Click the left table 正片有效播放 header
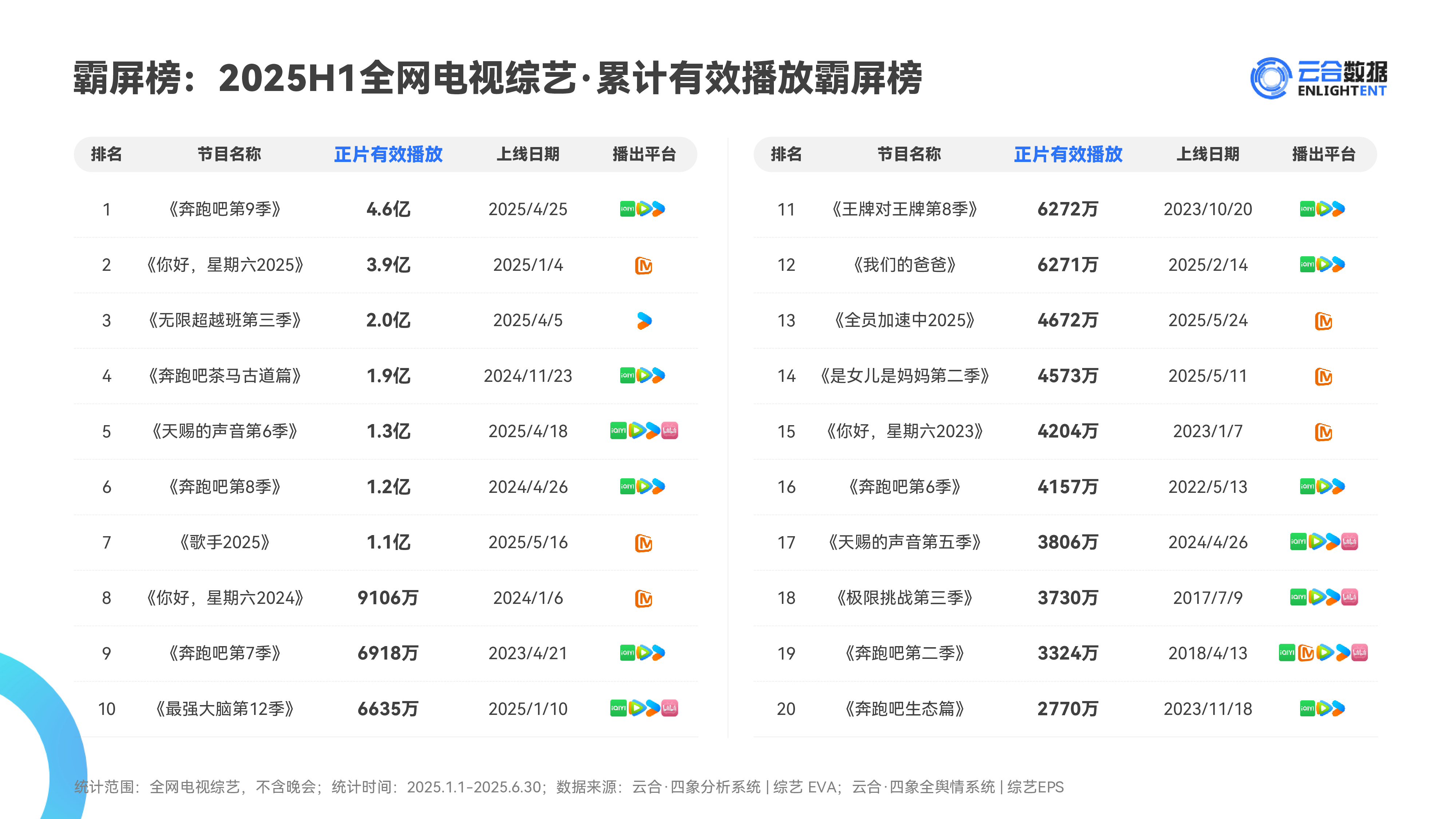Image resolution: width=1456 pixels, height=819 pixels. click(388, 154)
